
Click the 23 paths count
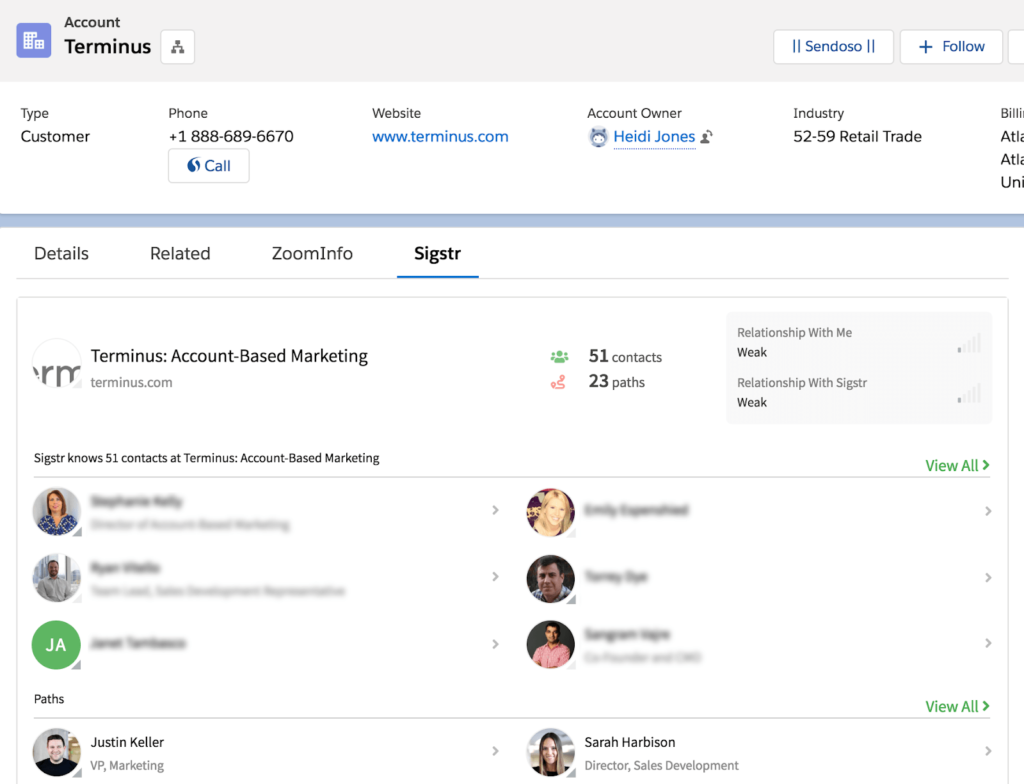click(x=616, y=381)
